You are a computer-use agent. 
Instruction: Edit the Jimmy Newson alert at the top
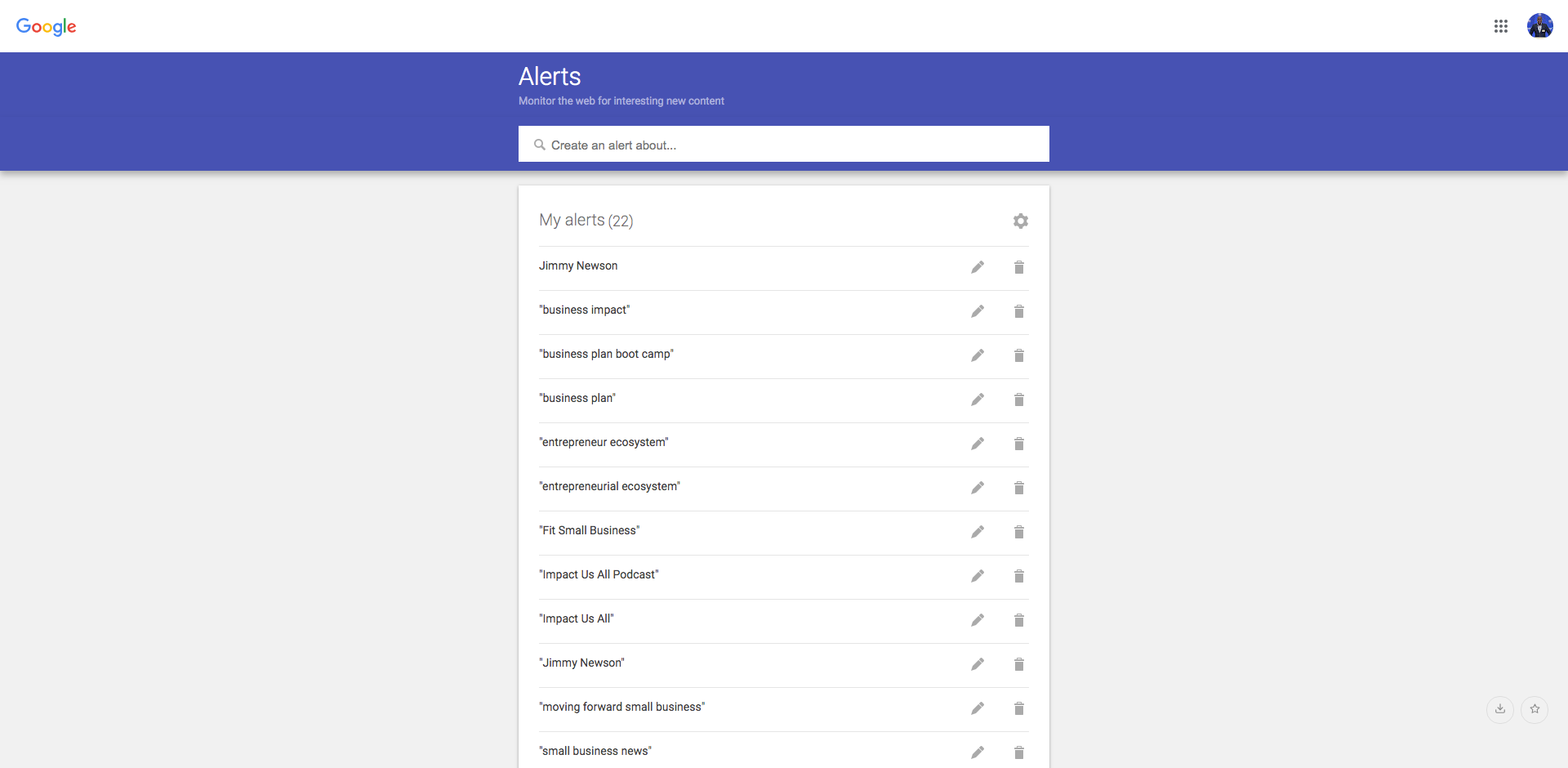pyautogui.click(x=978, y=267)
